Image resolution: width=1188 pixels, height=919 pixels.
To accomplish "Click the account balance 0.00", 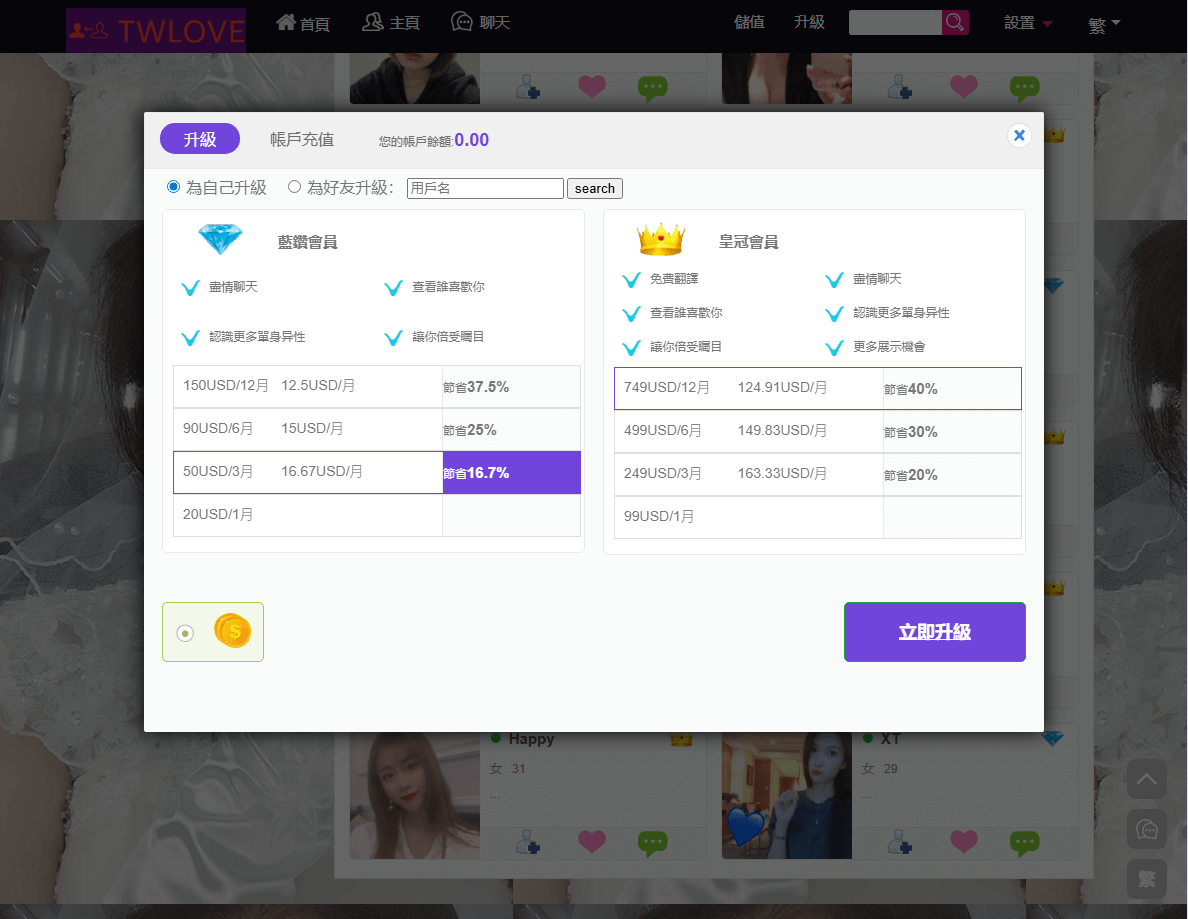I will [471, 140].
